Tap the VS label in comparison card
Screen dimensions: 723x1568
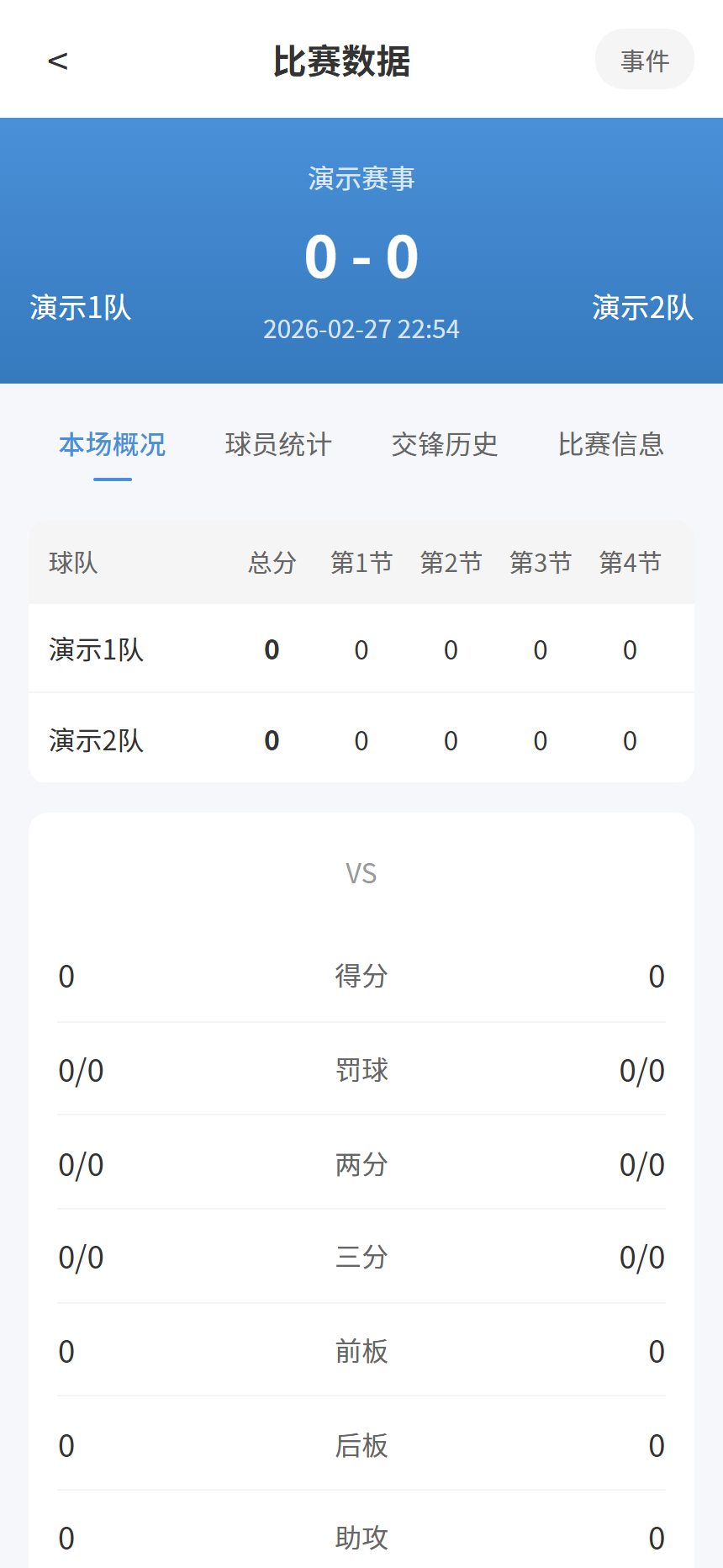(361, 872)
